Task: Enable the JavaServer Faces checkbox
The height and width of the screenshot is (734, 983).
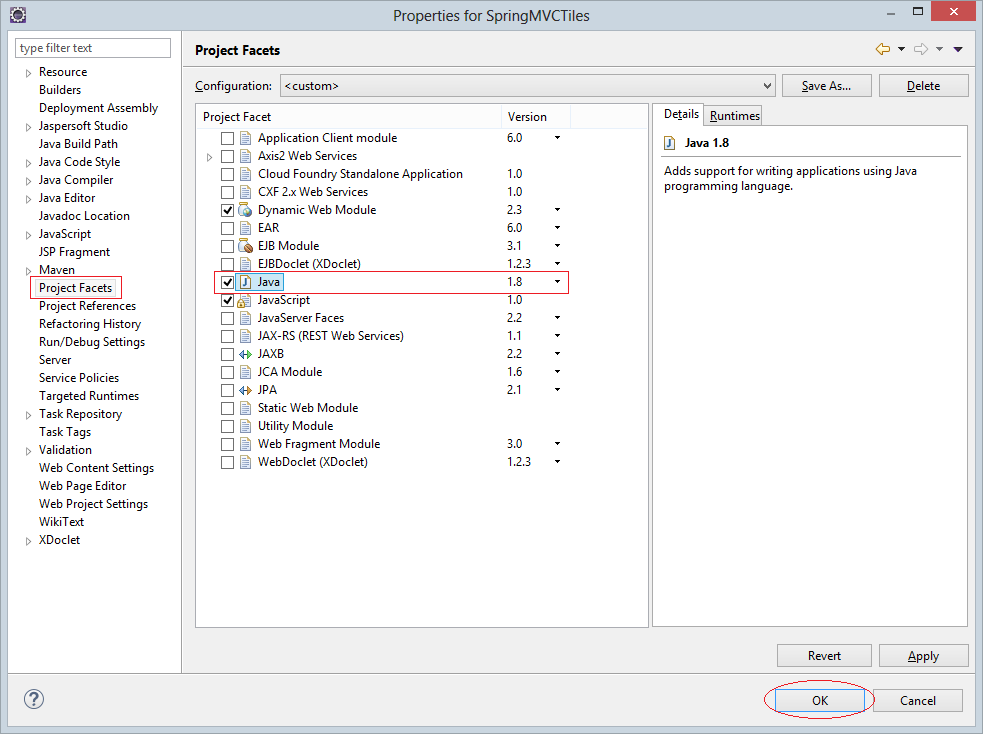Action: click(228, 318)
